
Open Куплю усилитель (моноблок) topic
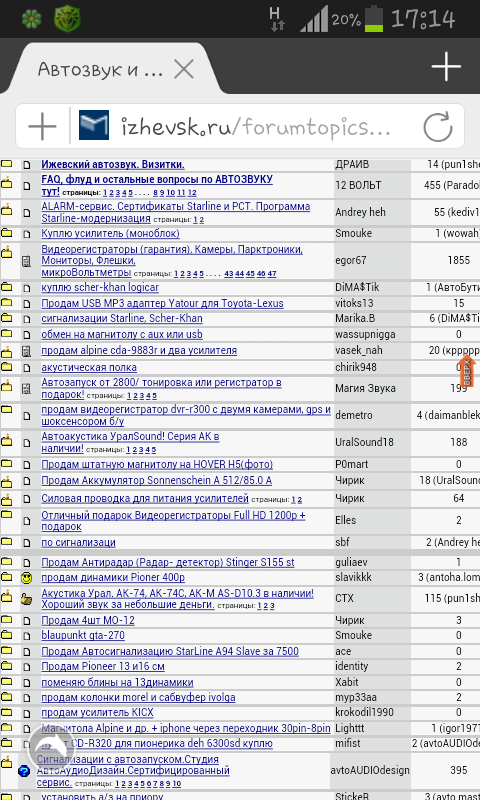(x=110, y=233)
